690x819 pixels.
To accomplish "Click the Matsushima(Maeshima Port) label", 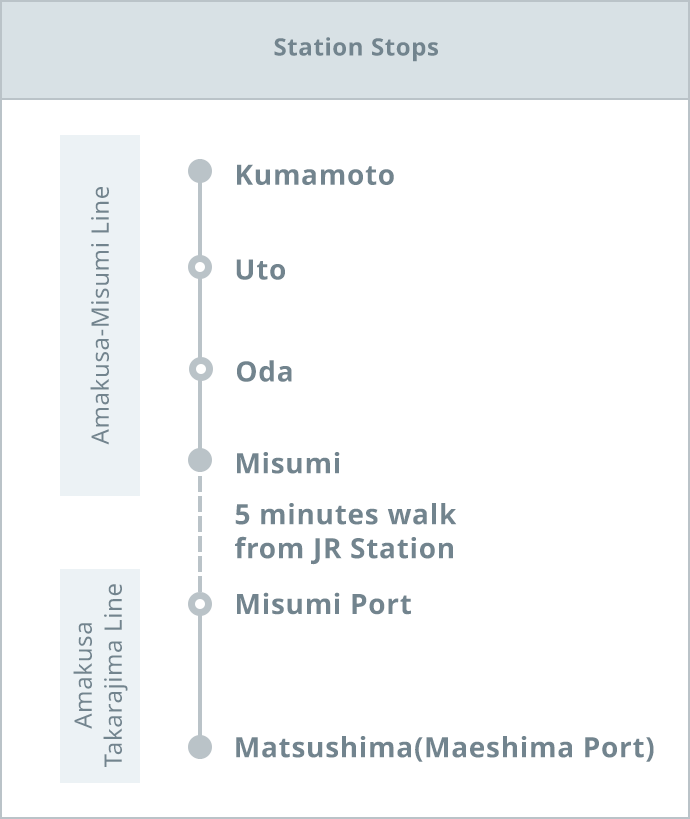I will pos(444,748).
